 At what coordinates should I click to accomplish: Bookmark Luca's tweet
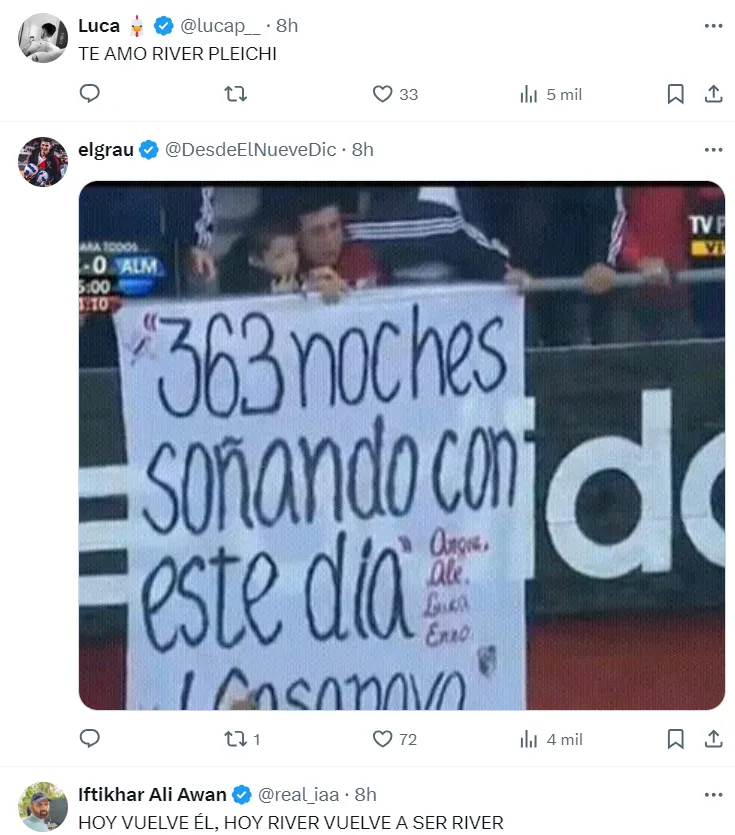pyautogui.click(x=675, y=94)
